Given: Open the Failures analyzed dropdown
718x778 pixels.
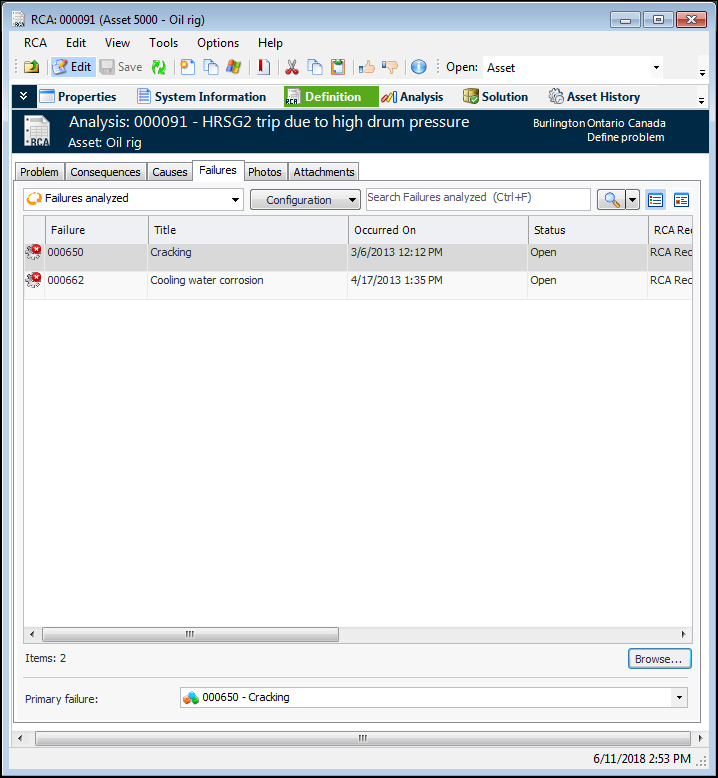Looking at the screenshot, I should [133, 199].
